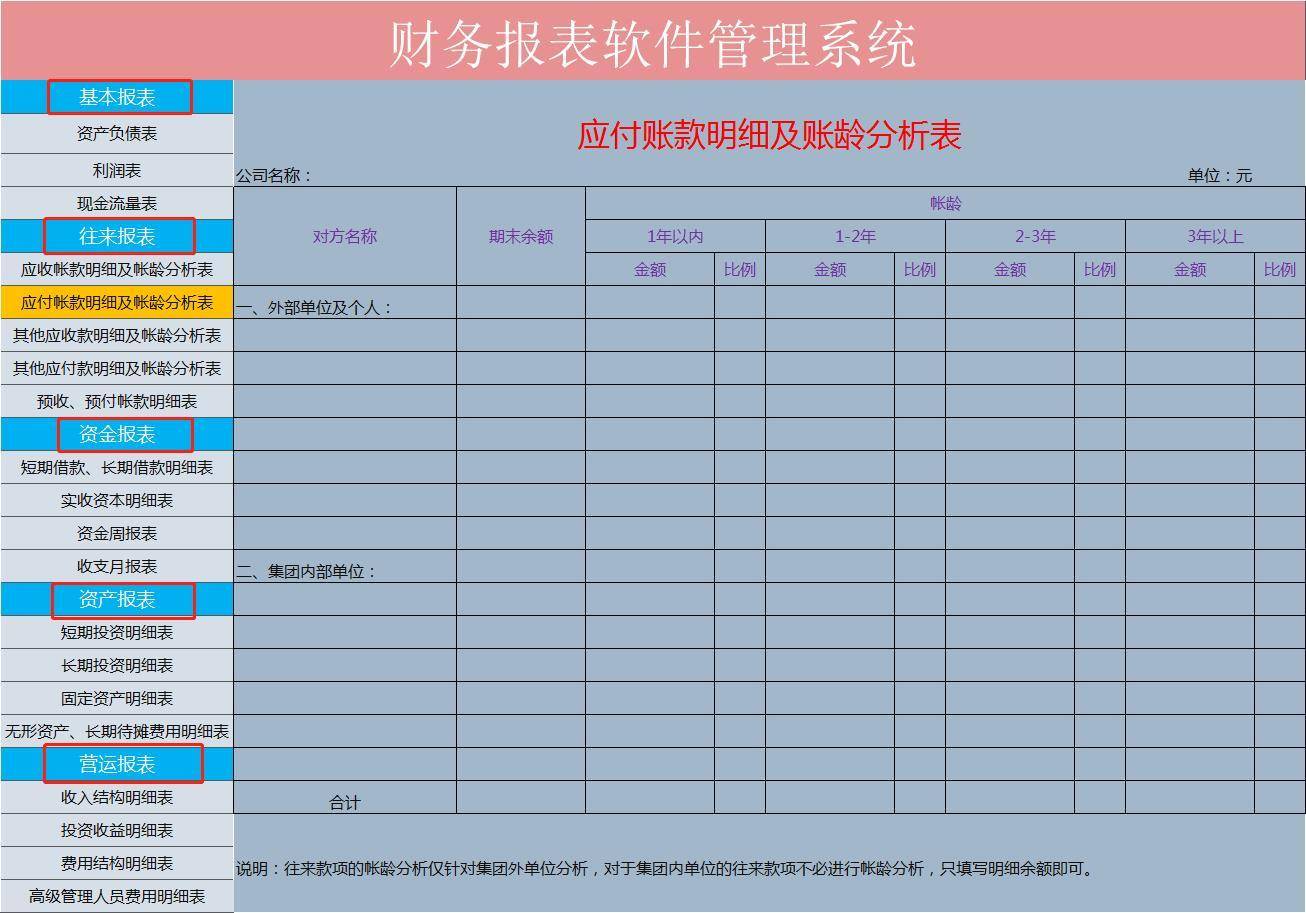Click the 二、集团内部单位 row cell
The height and width of the screenshot is (913, 1306).
pos(345,566)
